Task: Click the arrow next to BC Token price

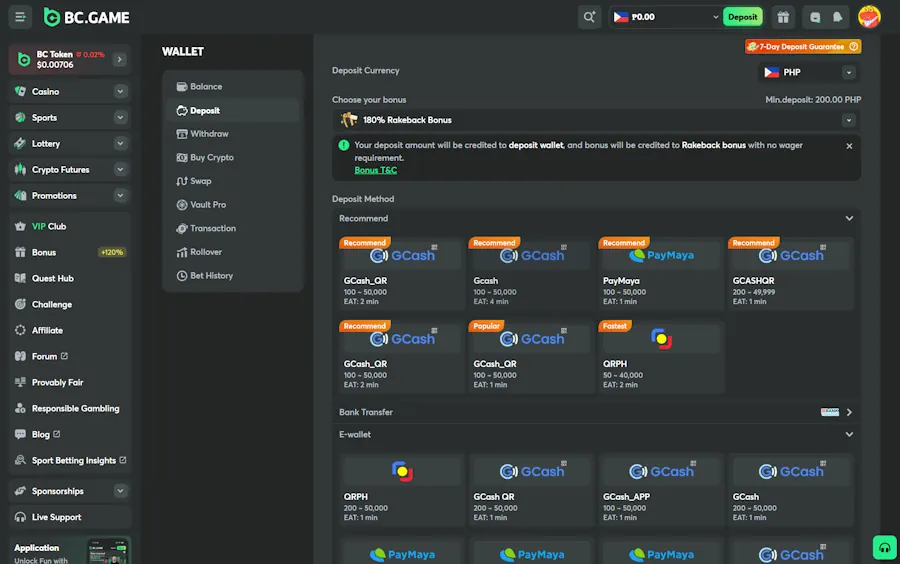Action: (119, 60)
